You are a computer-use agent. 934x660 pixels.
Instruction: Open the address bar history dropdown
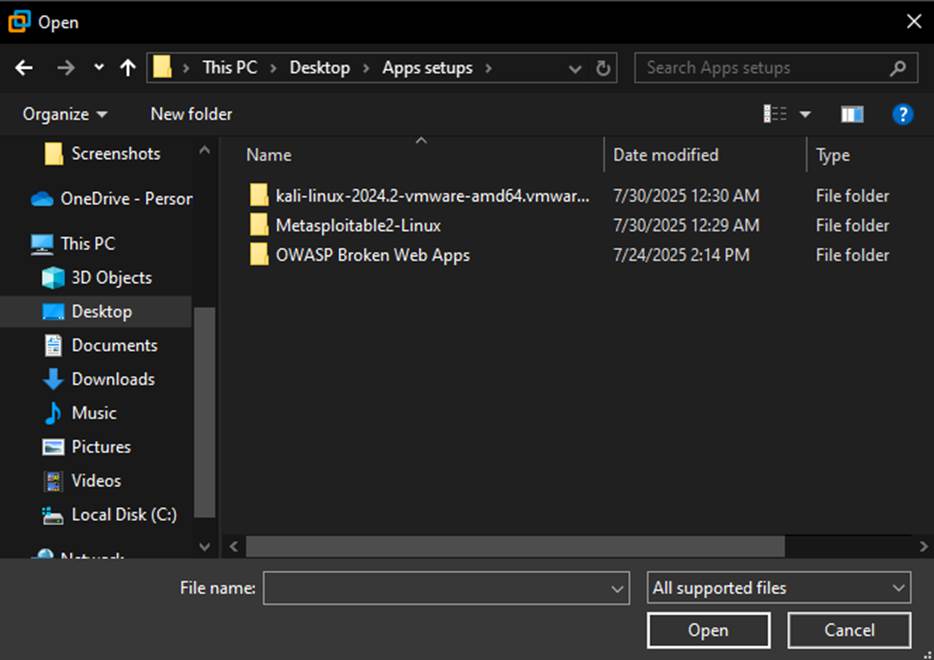(574, 69)
